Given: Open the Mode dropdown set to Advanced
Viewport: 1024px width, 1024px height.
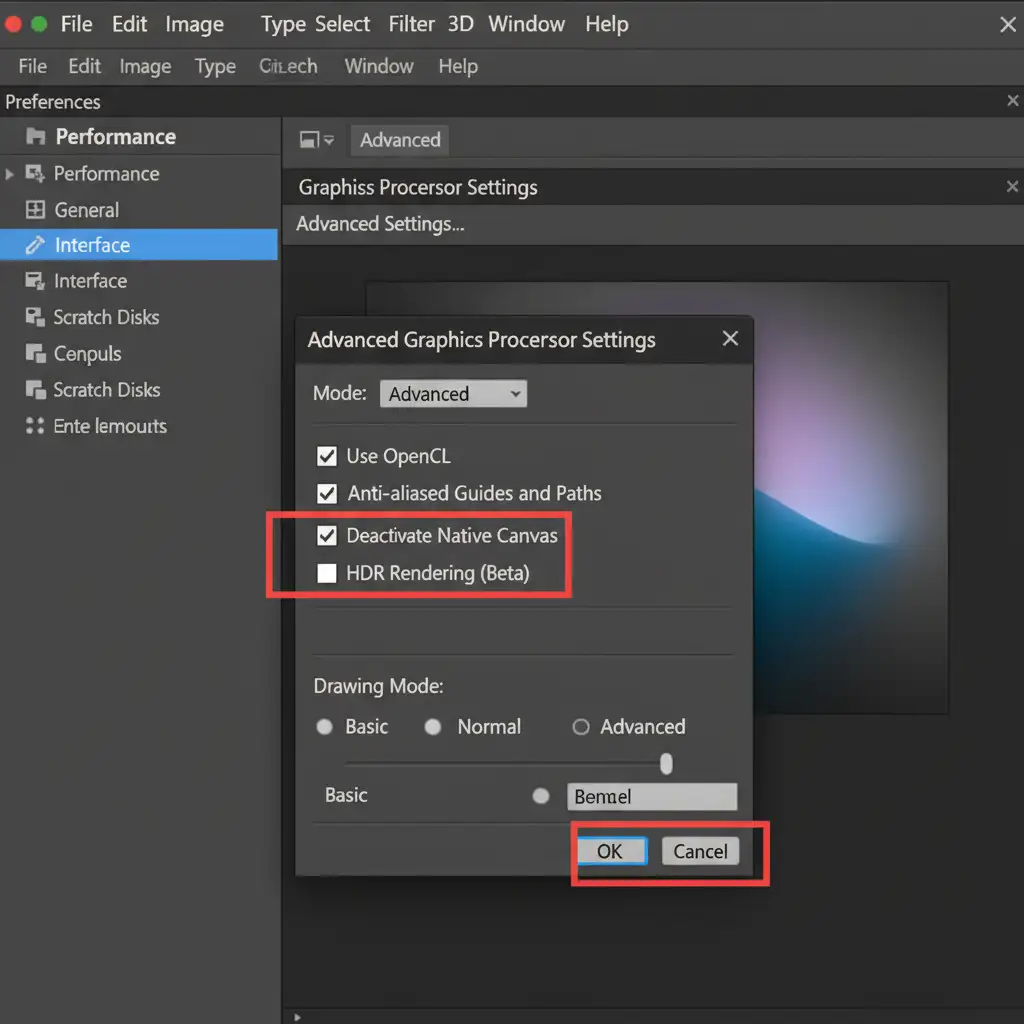Looking at the screenshot, I should 453,394.
